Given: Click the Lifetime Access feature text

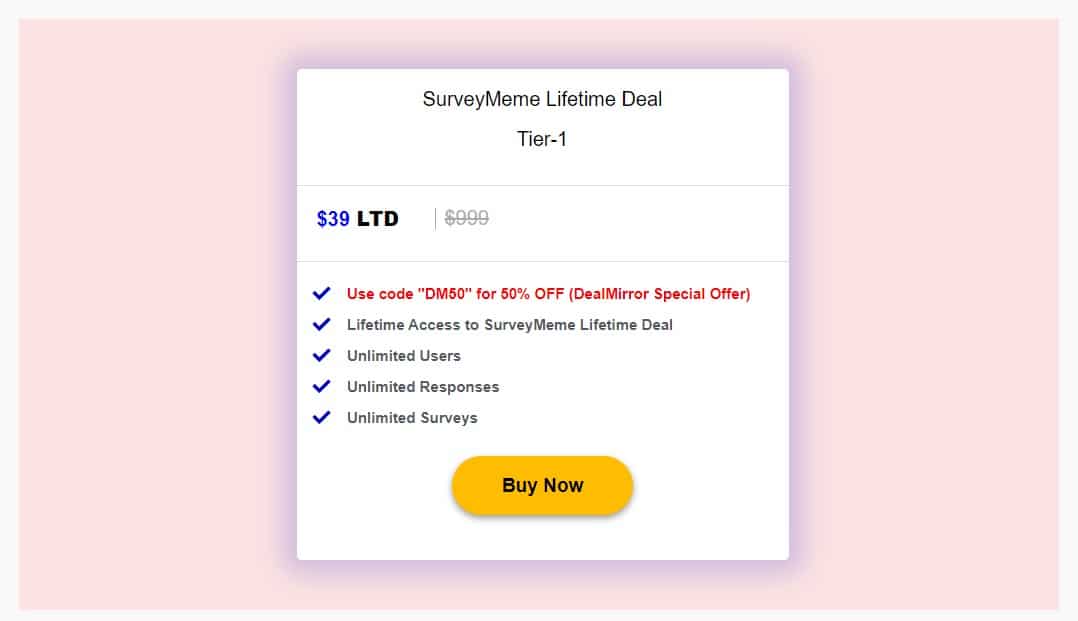Looking at the screenshot, I should coord(509,324).
